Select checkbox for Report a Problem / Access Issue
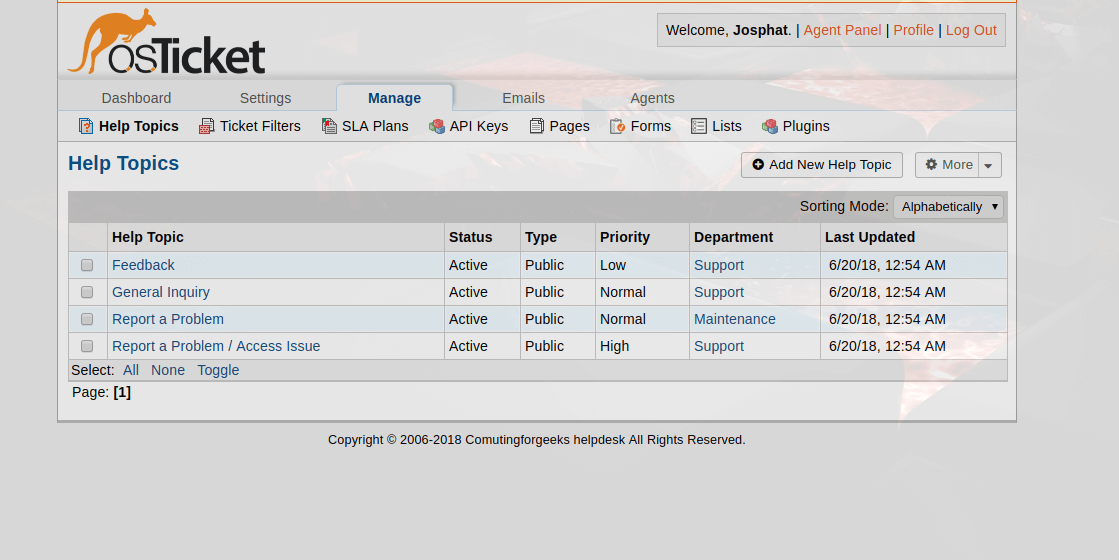The image size is (1119, 560). (x=87, y=347)
